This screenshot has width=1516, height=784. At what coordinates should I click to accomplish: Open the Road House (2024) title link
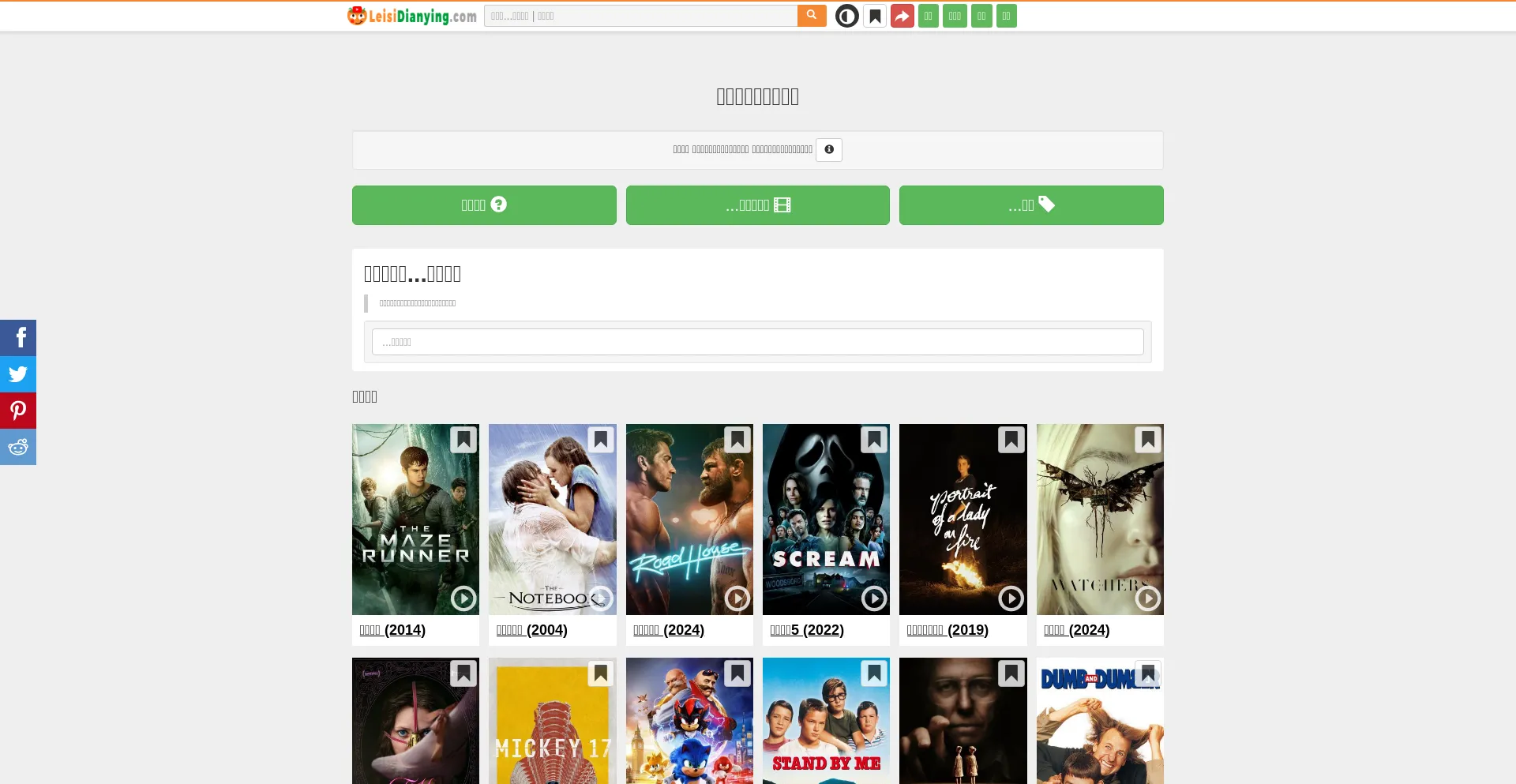click(669, 630)
